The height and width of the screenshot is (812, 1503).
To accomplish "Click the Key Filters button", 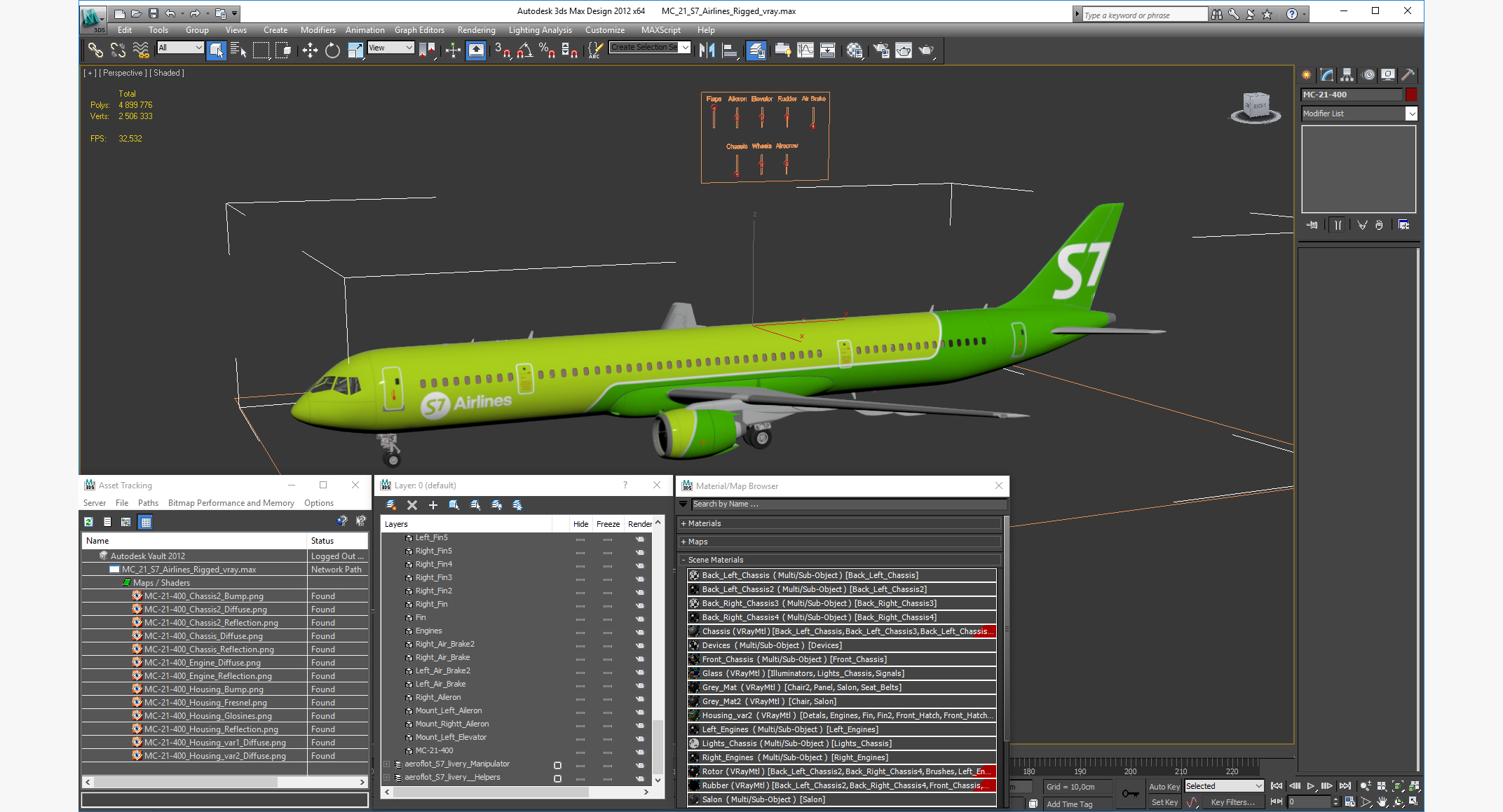I will coord(1232,802).
